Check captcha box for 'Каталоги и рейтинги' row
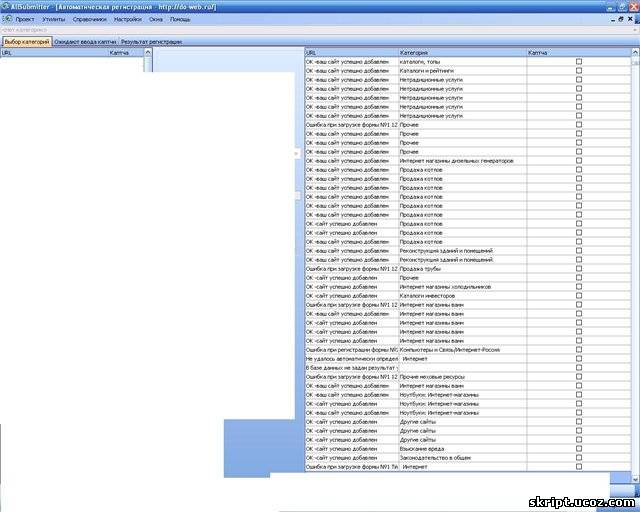 (x=579, y=71)
